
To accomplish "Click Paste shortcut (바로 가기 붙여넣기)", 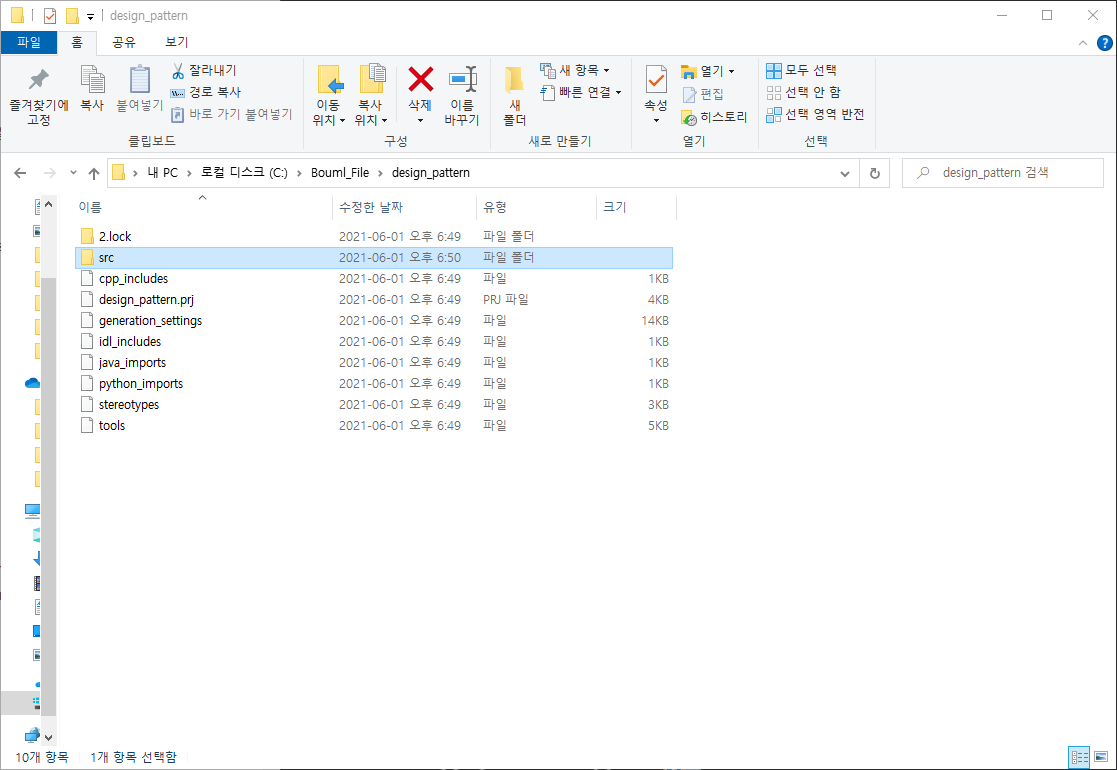I will (232, 114).
